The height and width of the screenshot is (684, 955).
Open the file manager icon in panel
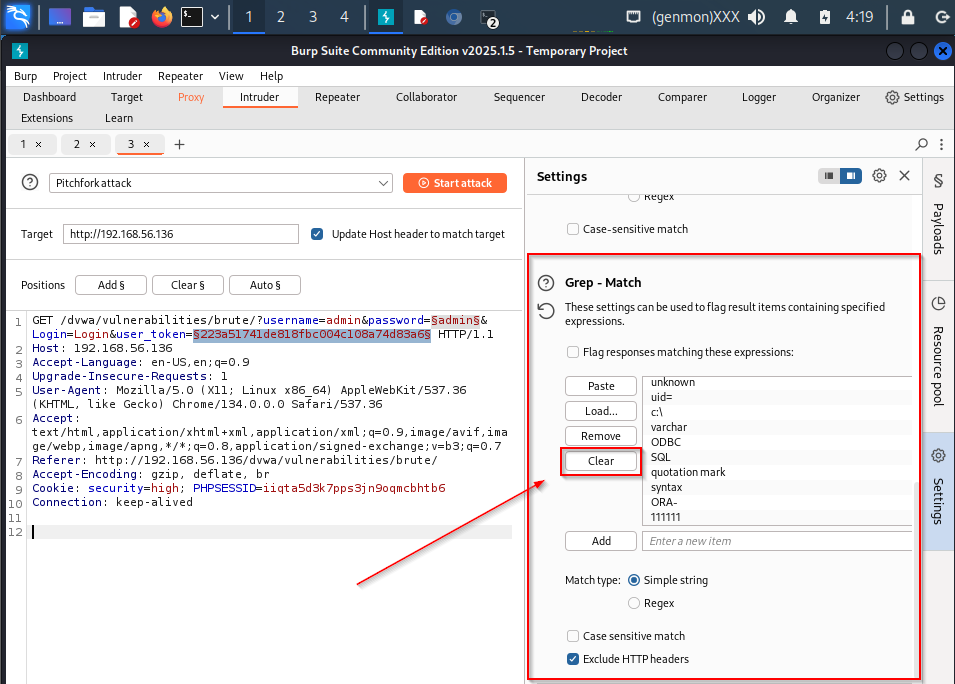coord(94,17)
